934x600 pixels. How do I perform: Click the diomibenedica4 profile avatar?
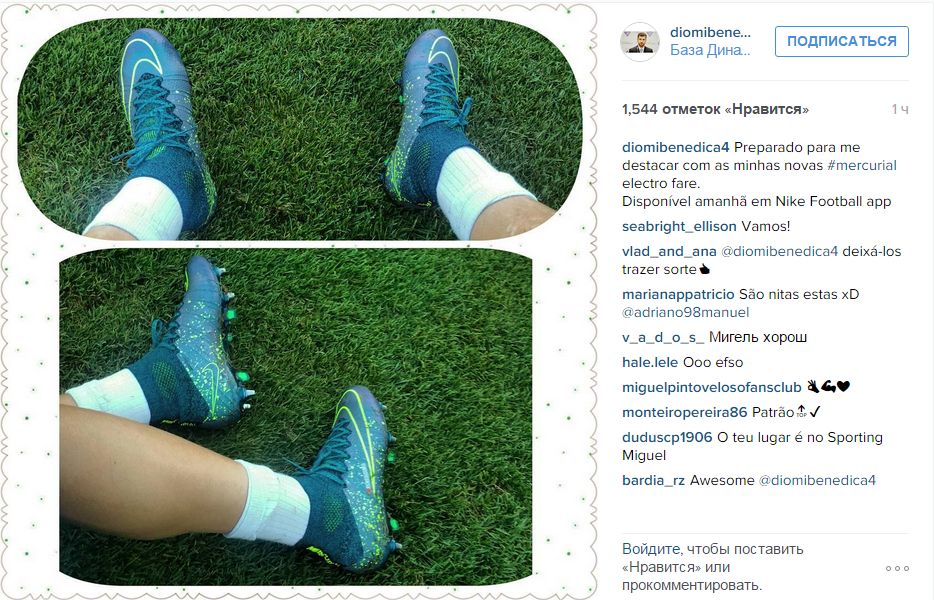(640, 42)
